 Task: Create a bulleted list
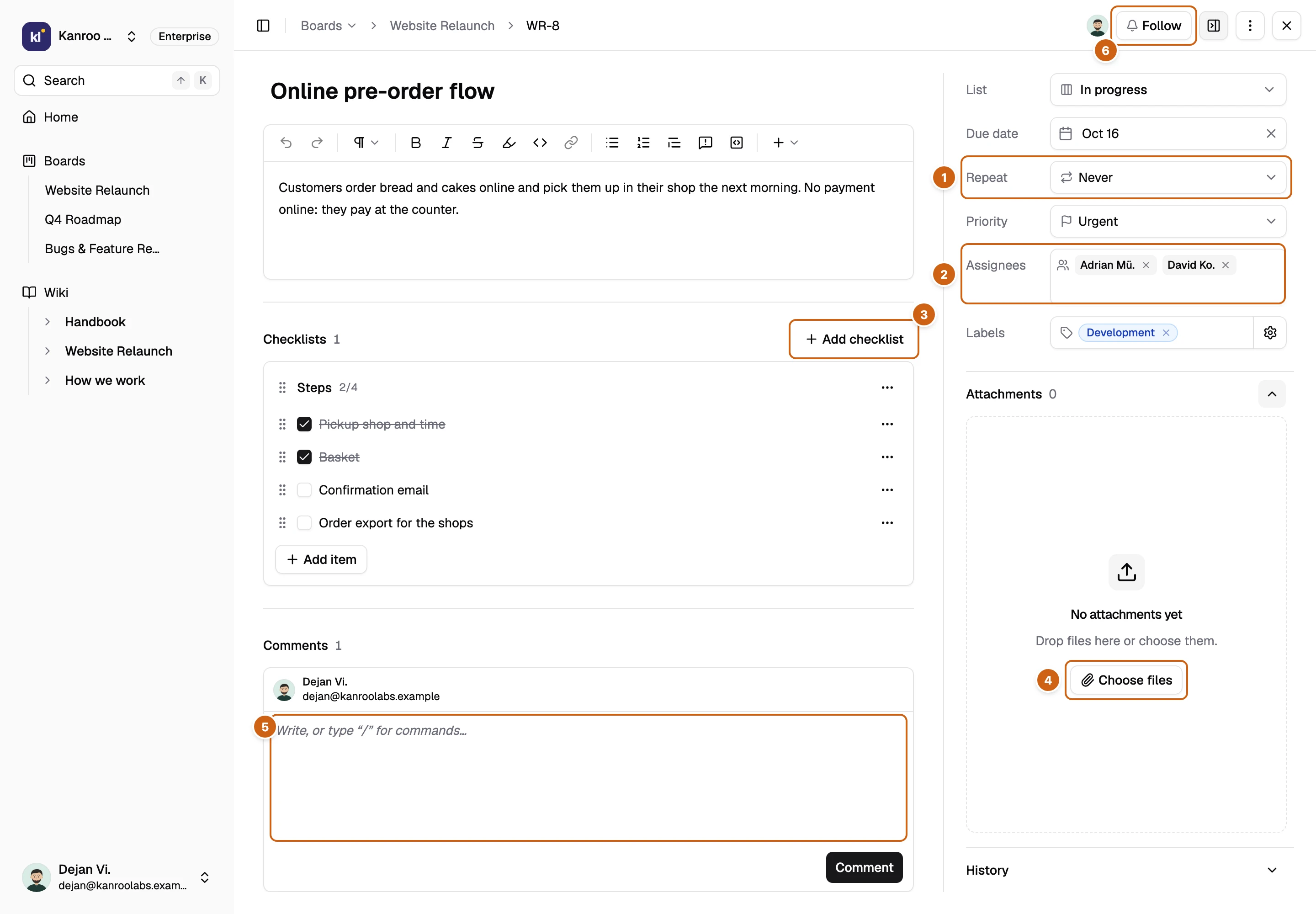coord(612,143)
